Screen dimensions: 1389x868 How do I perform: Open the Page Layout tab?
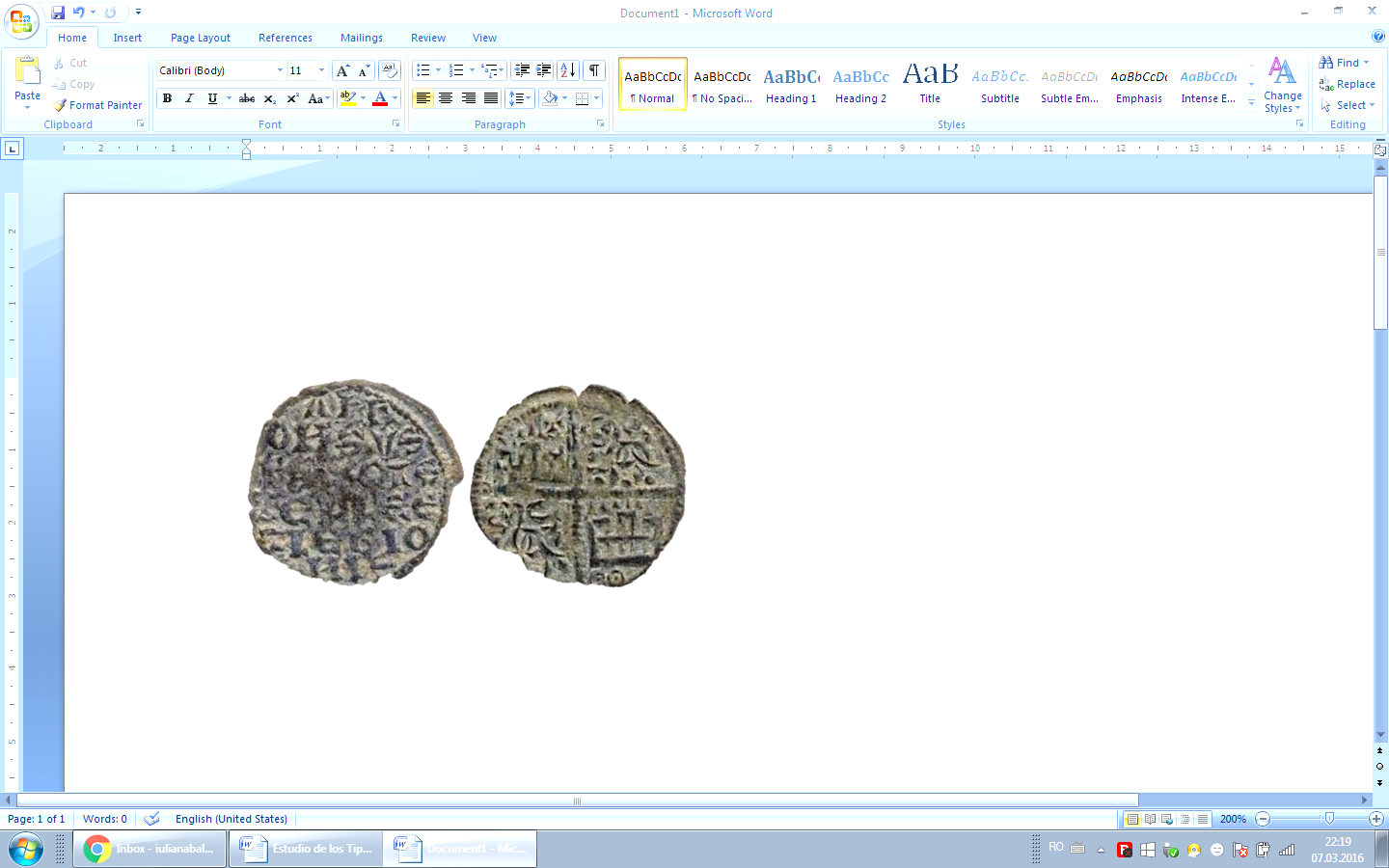(x=201, y=38)
